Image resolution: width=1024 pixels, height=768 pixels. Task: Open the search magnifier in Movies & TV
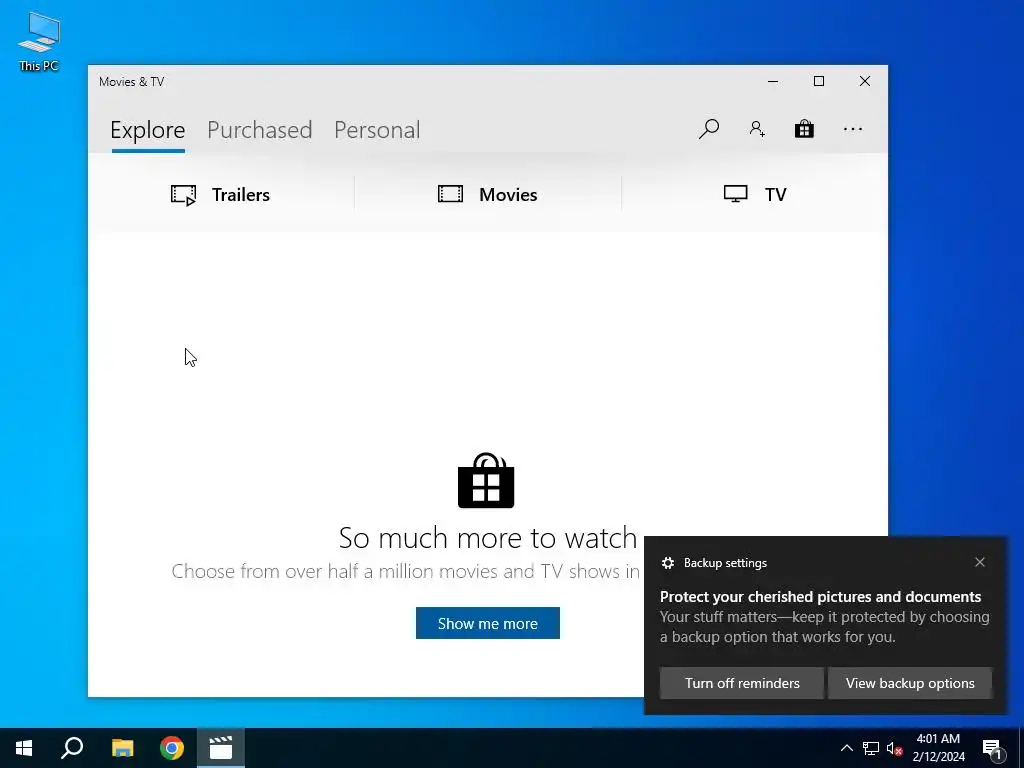(709, 129)
